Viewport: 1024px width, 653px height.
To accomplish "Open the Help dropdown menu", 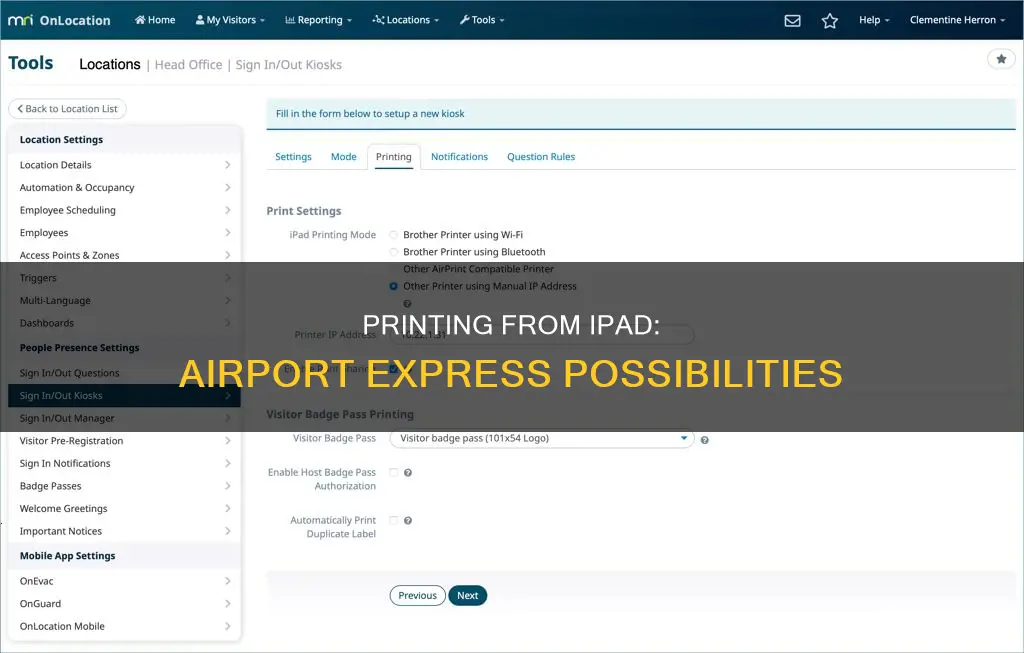I will 874,20.
